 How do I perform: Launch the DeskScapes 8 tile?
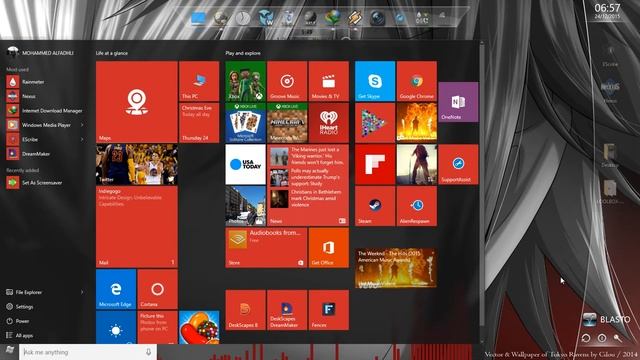(245, 310)
